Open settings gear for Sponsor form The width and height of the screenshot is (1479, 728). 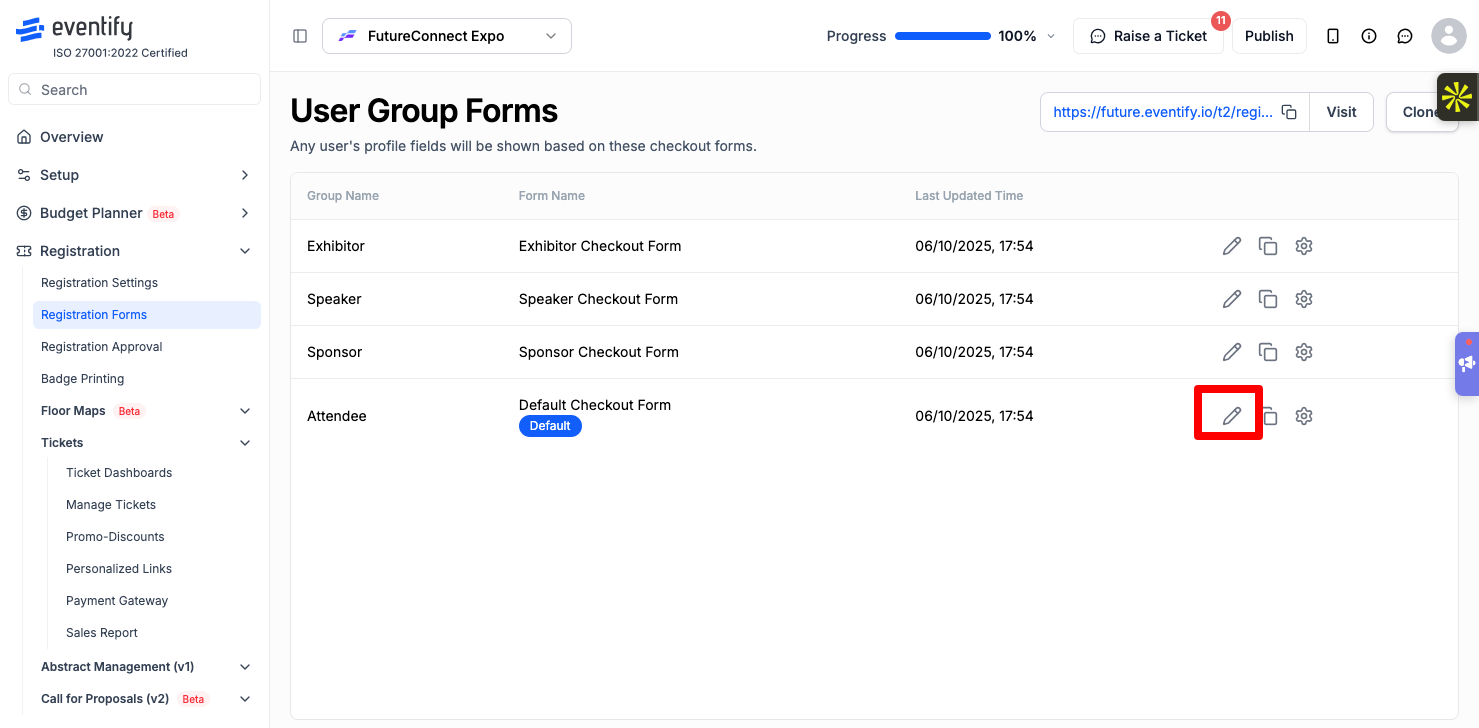(1304, 352)
